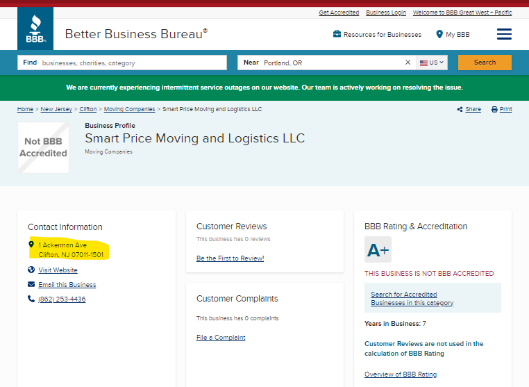
Task: Clear the Near location with X icon
Action: (408, 62)
